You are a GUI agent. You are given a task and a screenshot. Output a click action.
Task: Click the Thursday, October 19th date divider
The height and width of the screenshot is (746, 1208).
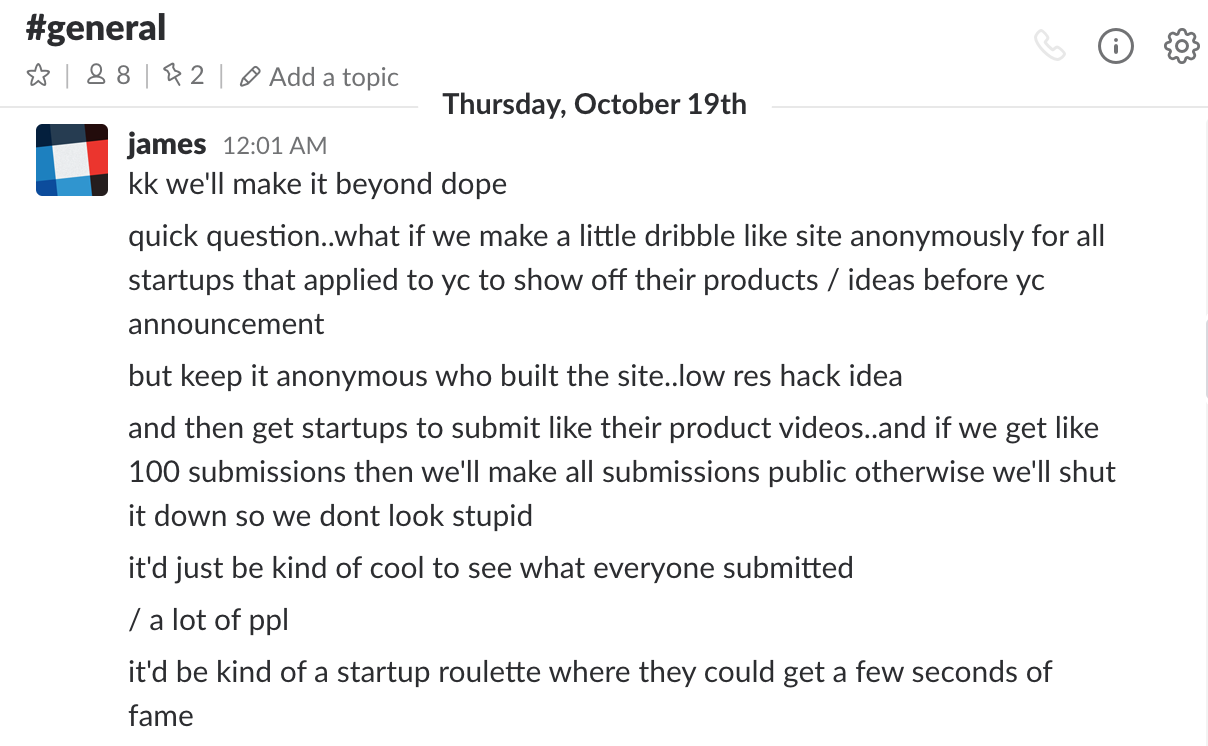594,105
